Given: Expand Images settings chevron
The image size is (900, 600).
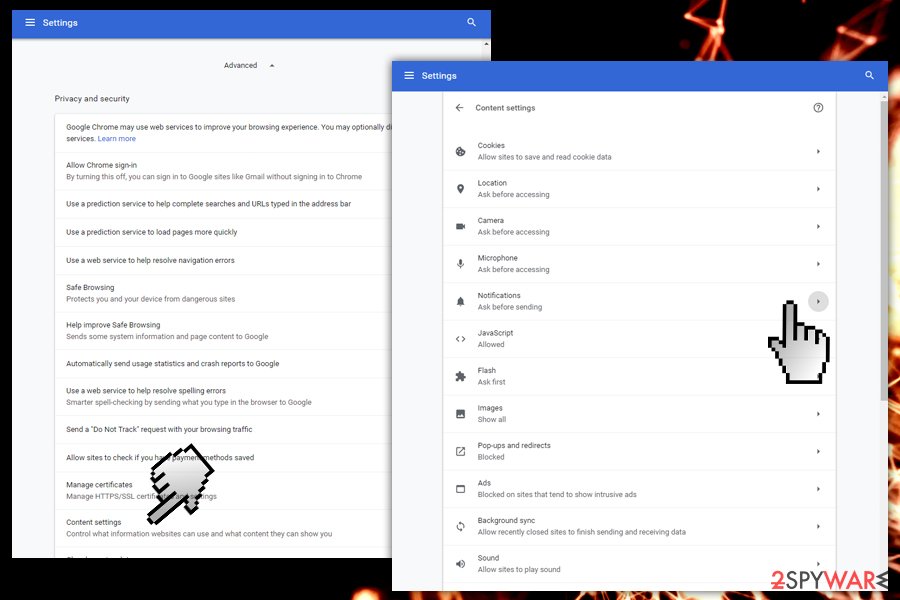Looking at the screenshot, I should point(818,413).
